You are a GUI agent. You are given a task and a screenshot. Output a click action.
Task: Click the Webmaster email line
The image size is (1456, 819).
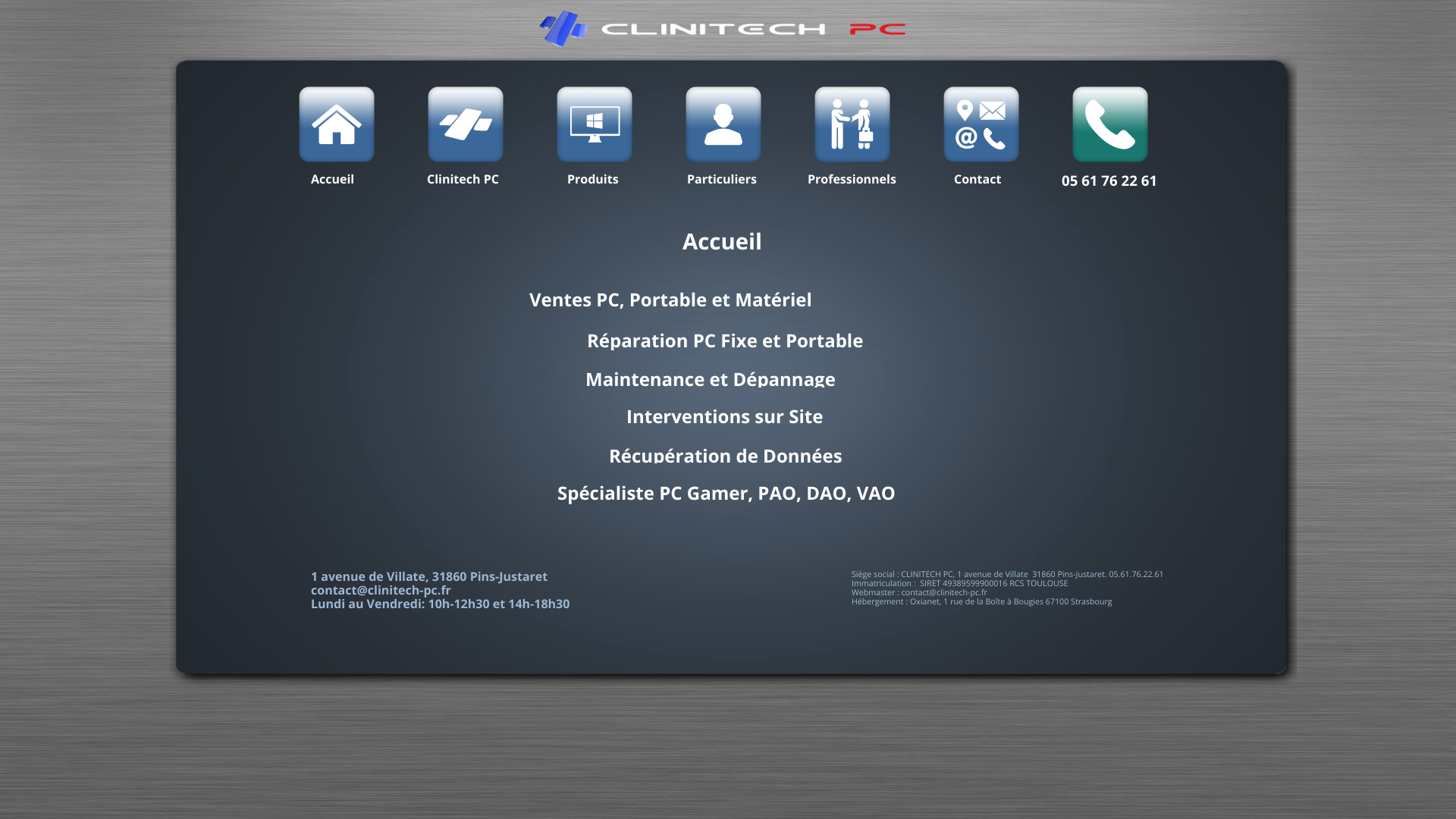click(919, 592)
